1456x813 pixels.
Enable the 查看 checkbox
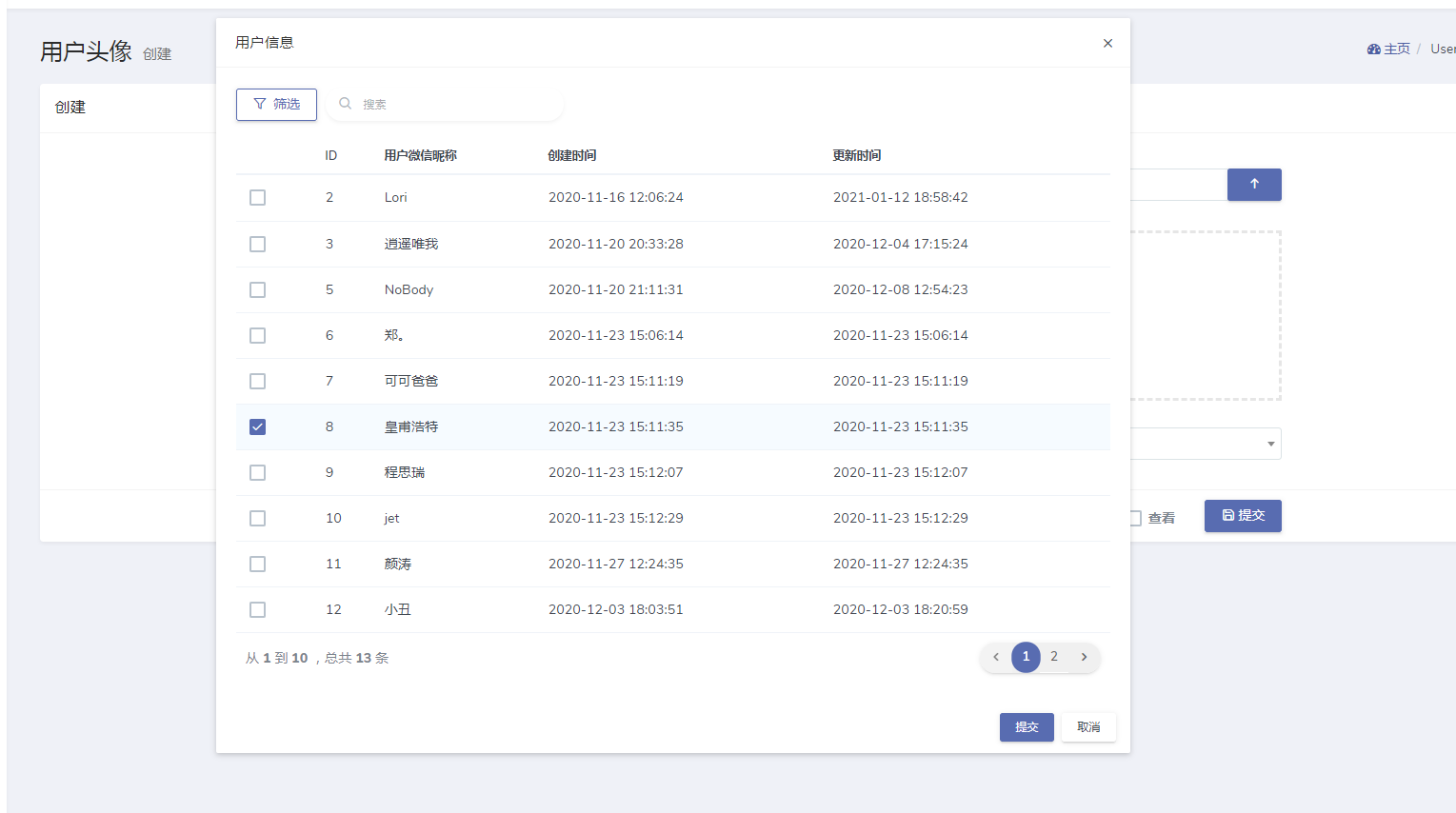[1136, 517]
